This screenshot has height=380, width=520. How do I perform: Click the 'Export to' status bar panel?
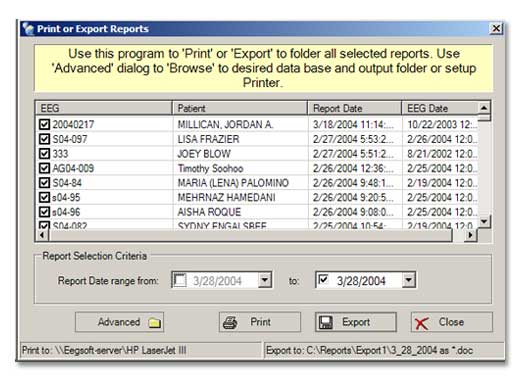[383, 350]
